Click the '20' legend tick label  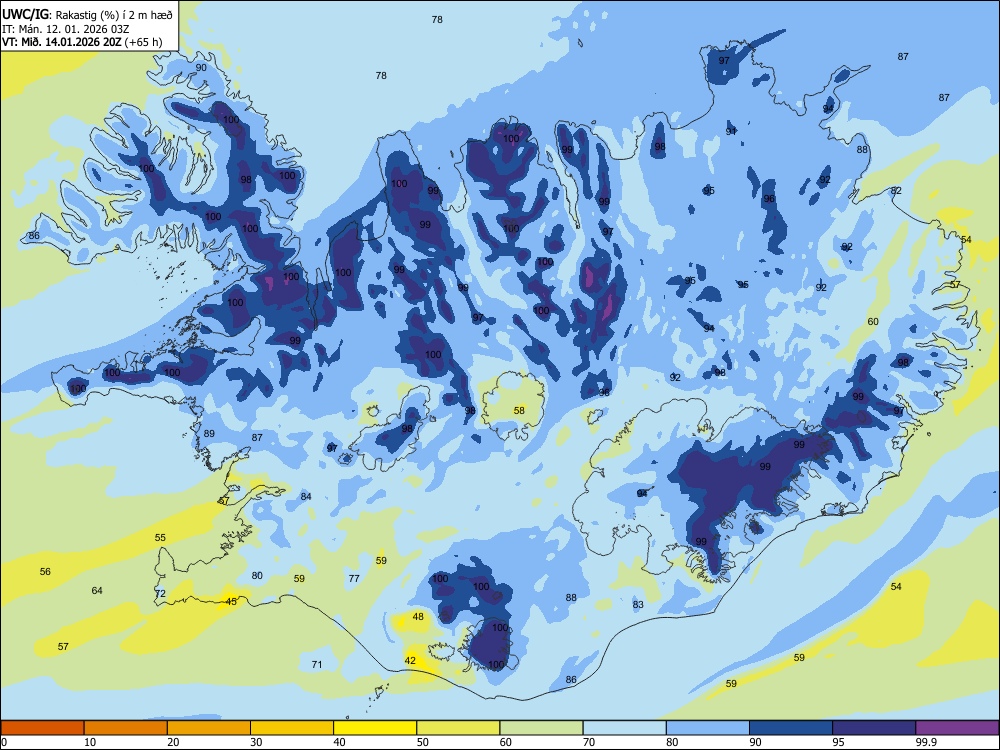point(173,742)
